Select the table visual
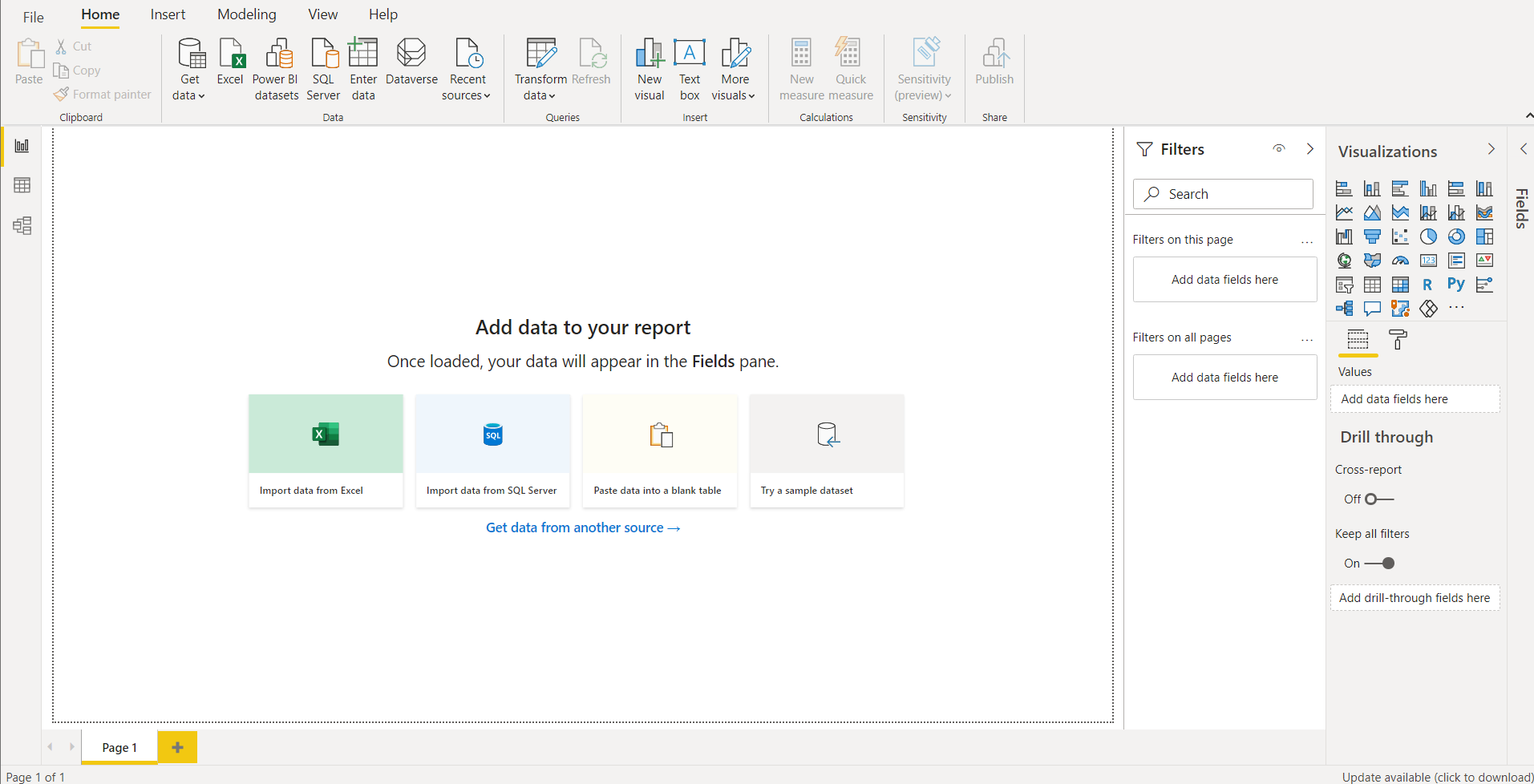Viewport: 1534px width, 784px height. [1372, 285]
